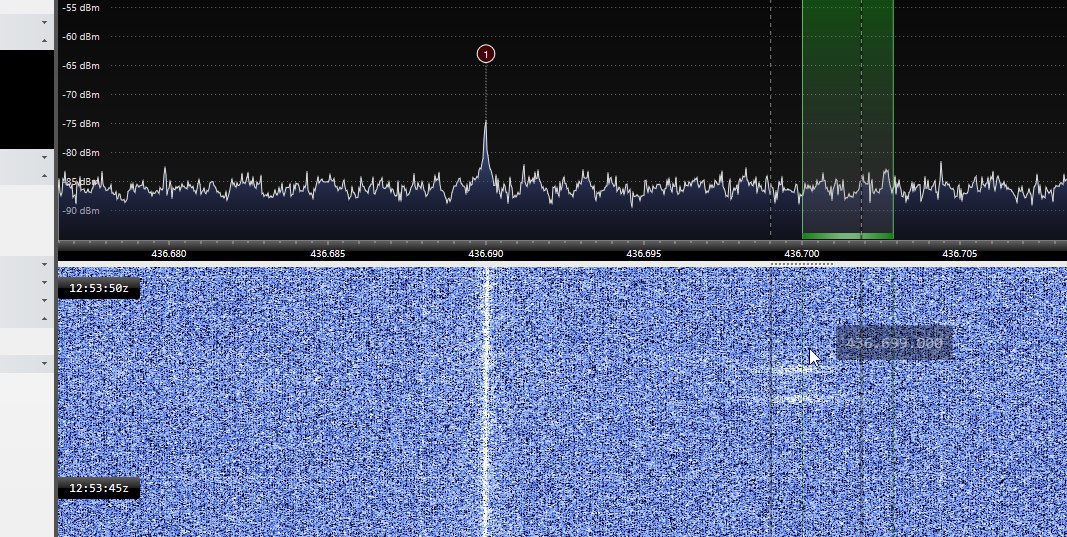The width and height of the screenshot is (1067, 537).
Task: Tune to 436.700 on the frequency scale
Action: point(802,254)
